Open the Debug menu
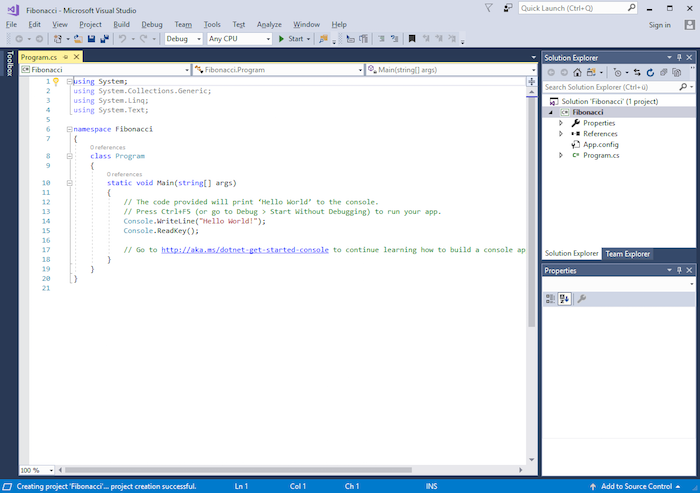This screenshot has width=700, height=493. 152,25
